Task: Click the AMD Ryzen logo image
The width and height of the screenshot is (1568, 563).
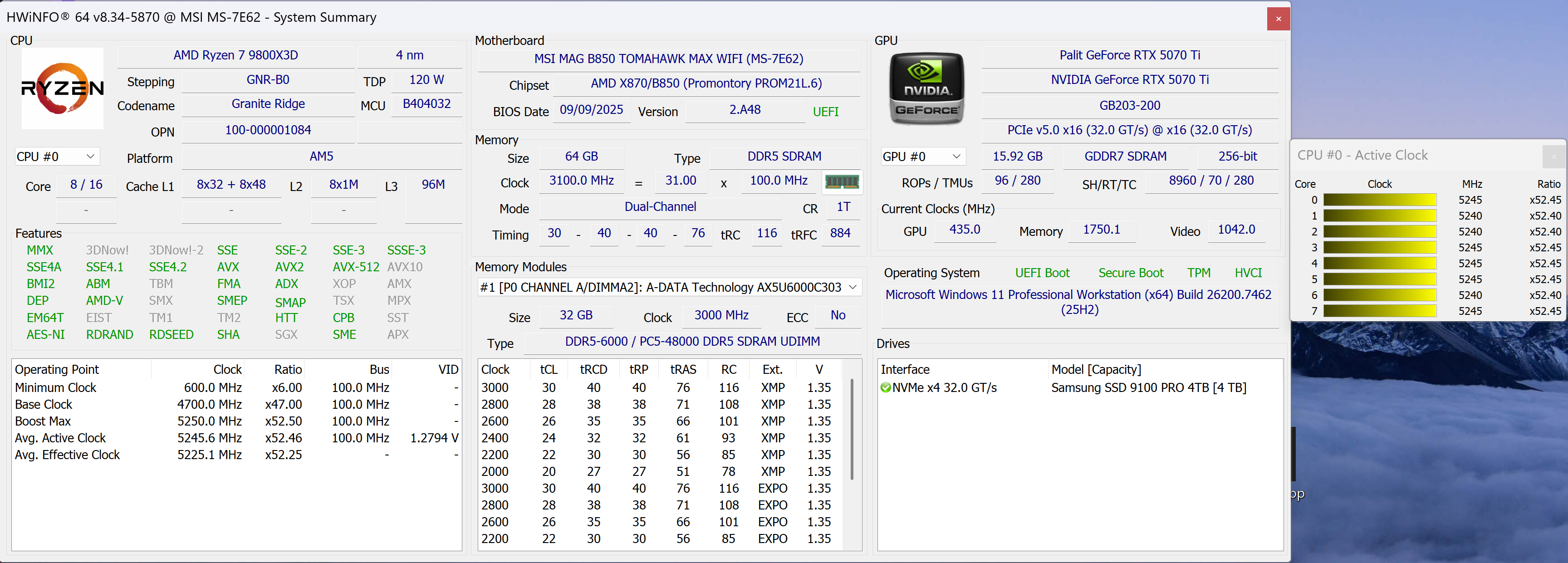Action: click(62, 89)
